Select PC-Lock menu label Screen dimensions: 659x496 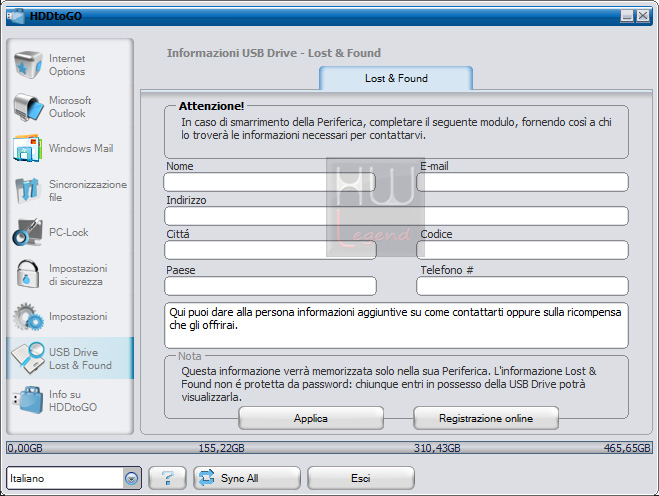[69, 232]
